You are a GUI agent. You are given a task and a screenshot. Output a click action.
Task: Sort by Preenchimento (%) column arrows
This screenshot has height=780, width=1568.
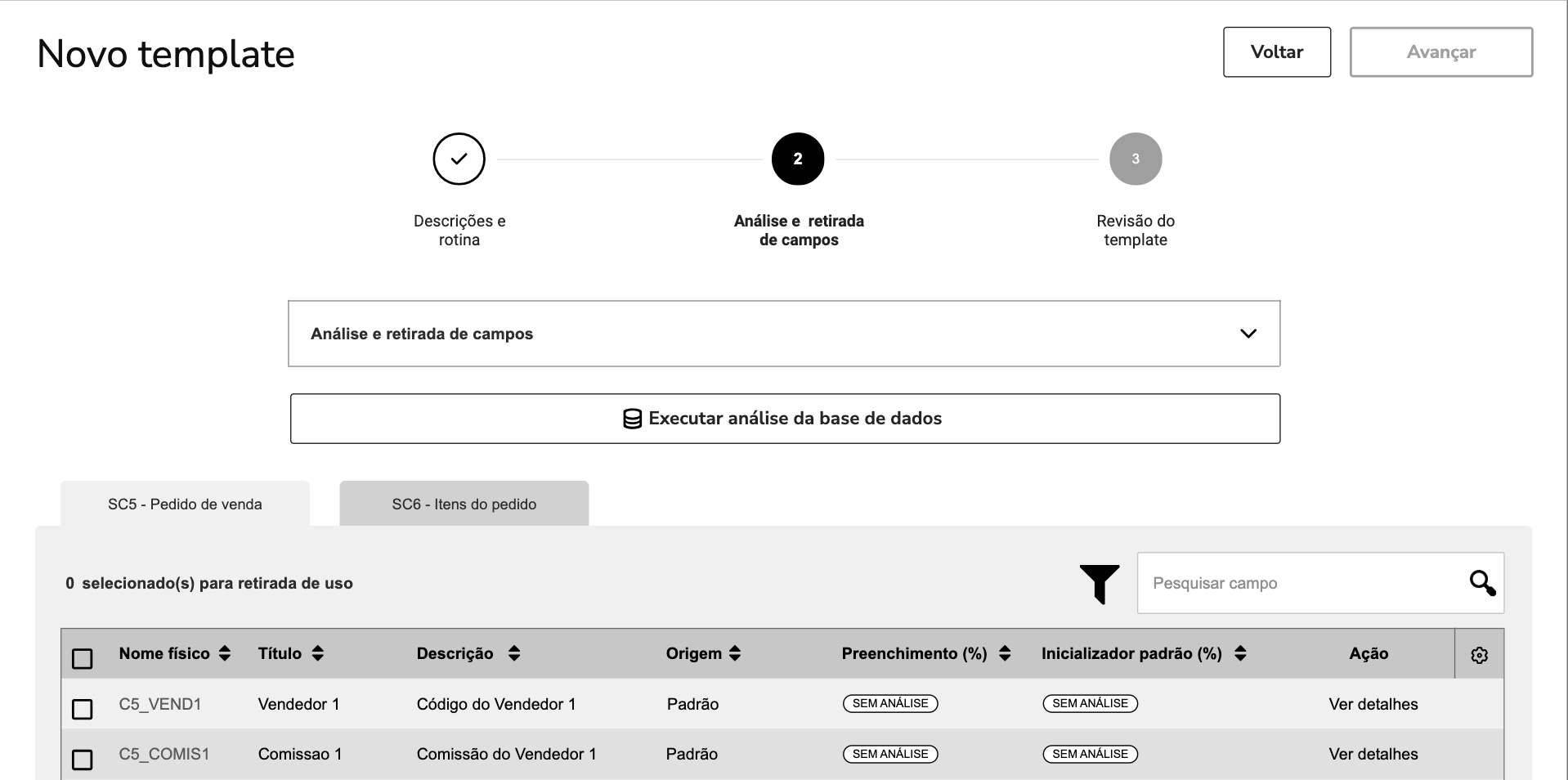(1005, 653)
